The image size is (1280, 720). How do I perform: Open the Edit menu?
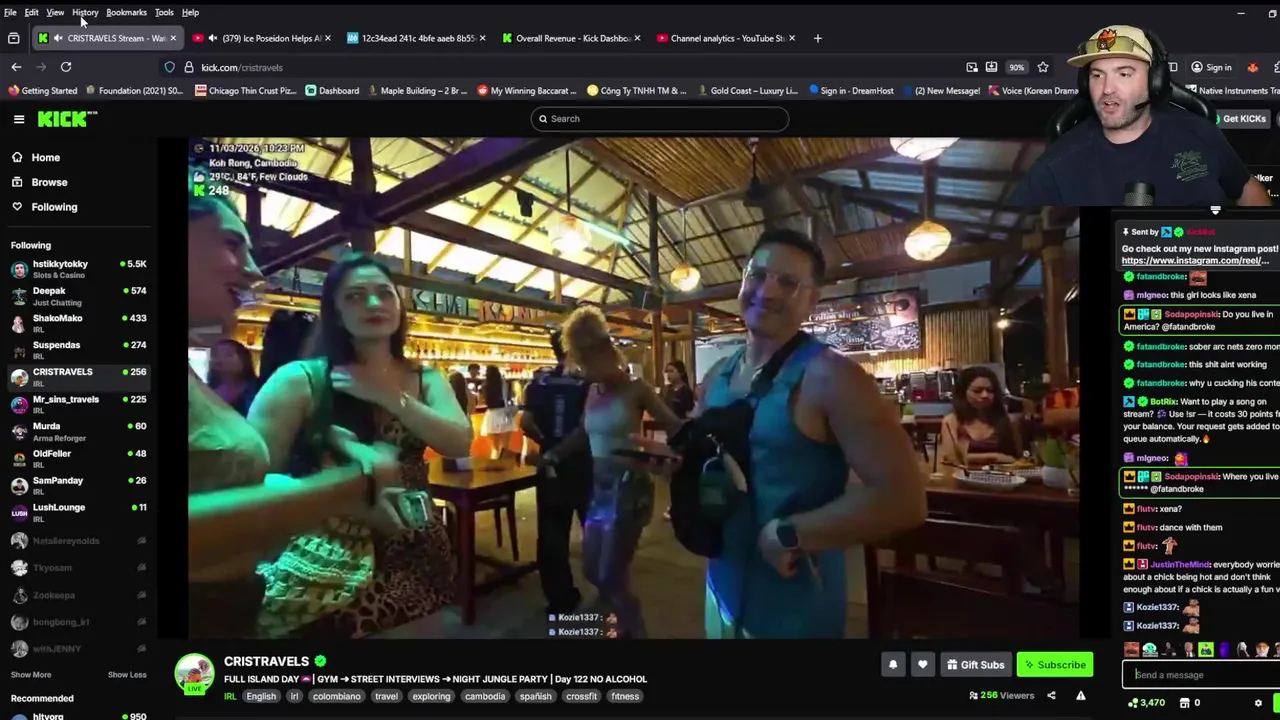click(x=32, y=12)
